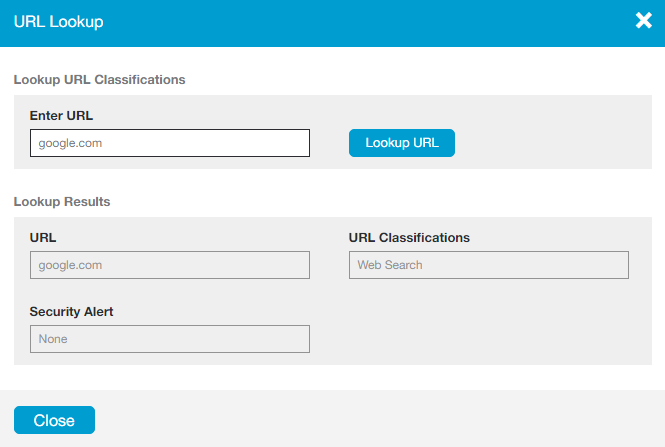Click the Security Alert field showing None

coord(170,339)
